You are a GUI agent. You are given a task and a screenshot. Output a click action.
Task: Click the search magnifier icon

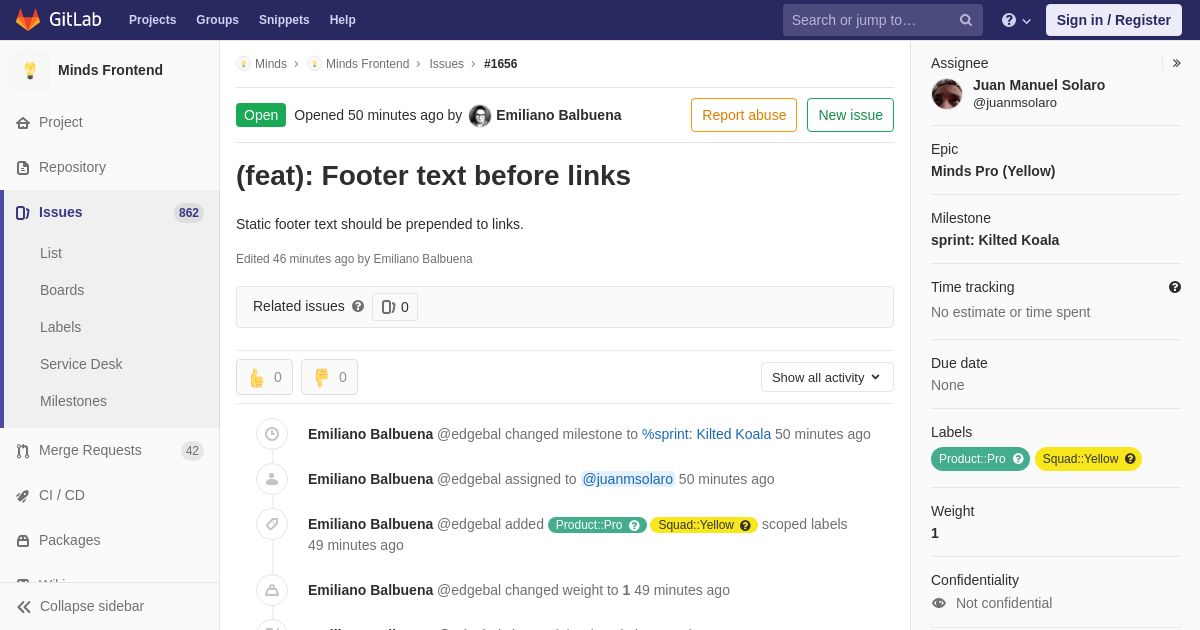(966, 20)
